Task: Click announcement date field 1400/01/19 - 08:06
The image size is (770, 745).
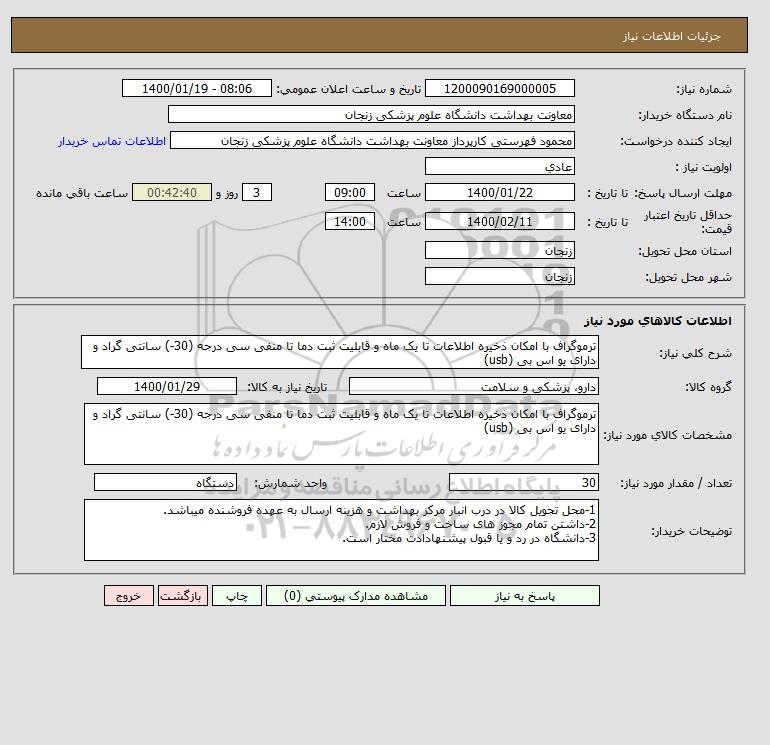Action: [196, 88]
